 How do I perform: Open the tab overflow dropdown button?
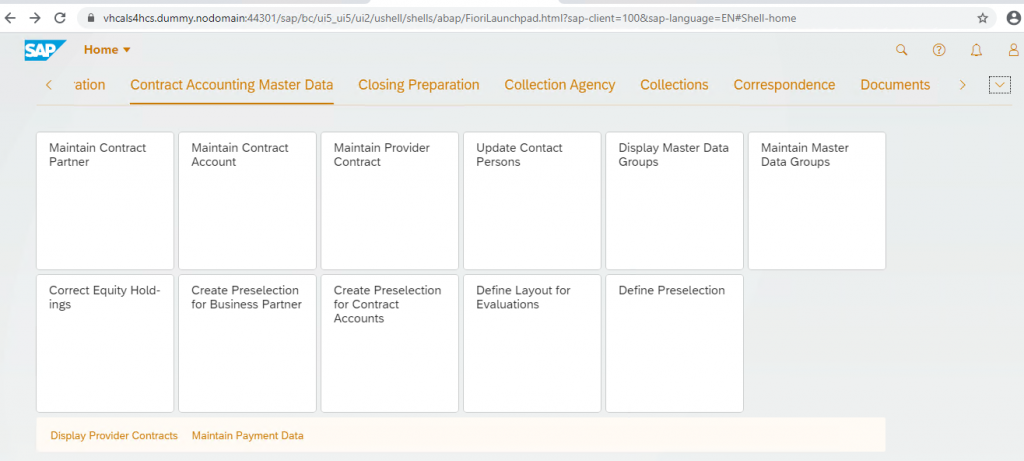tap(999, 85)
